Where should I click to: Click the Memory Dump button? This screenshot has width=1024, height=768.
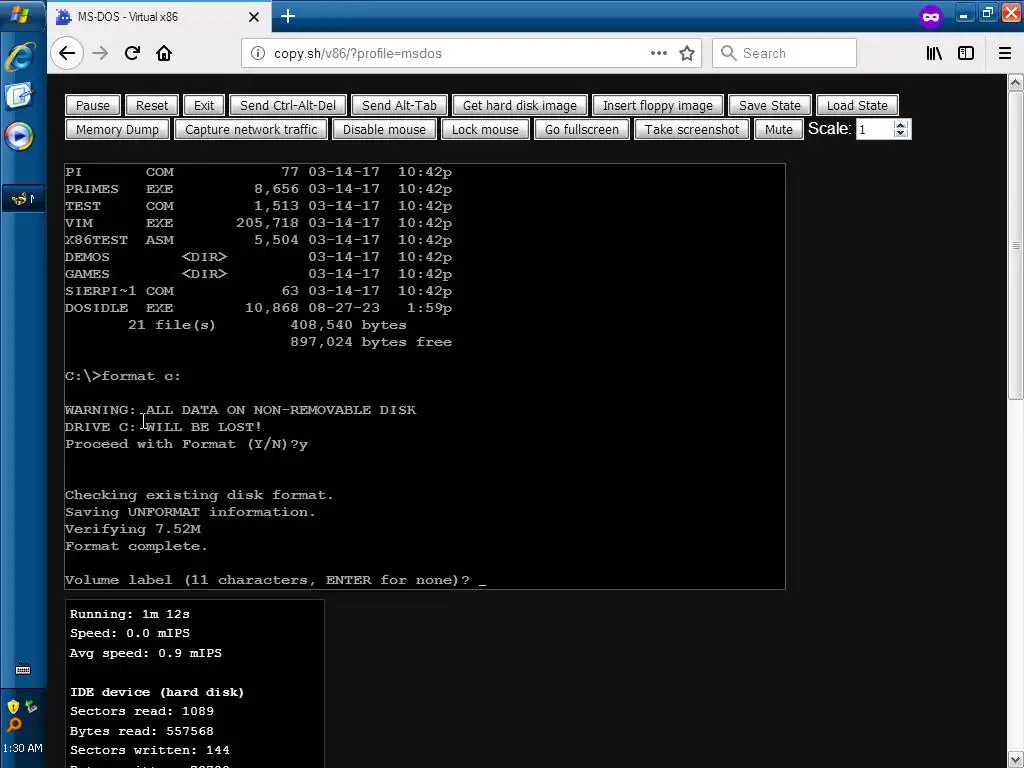[117, 129]
